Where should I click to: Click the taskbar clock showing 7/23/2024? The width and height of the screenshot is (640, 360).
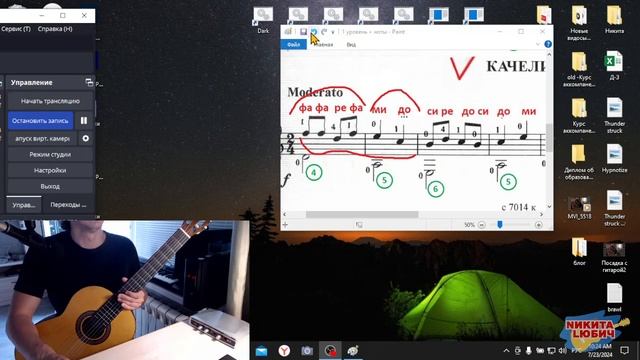click(x=600, y=351)
